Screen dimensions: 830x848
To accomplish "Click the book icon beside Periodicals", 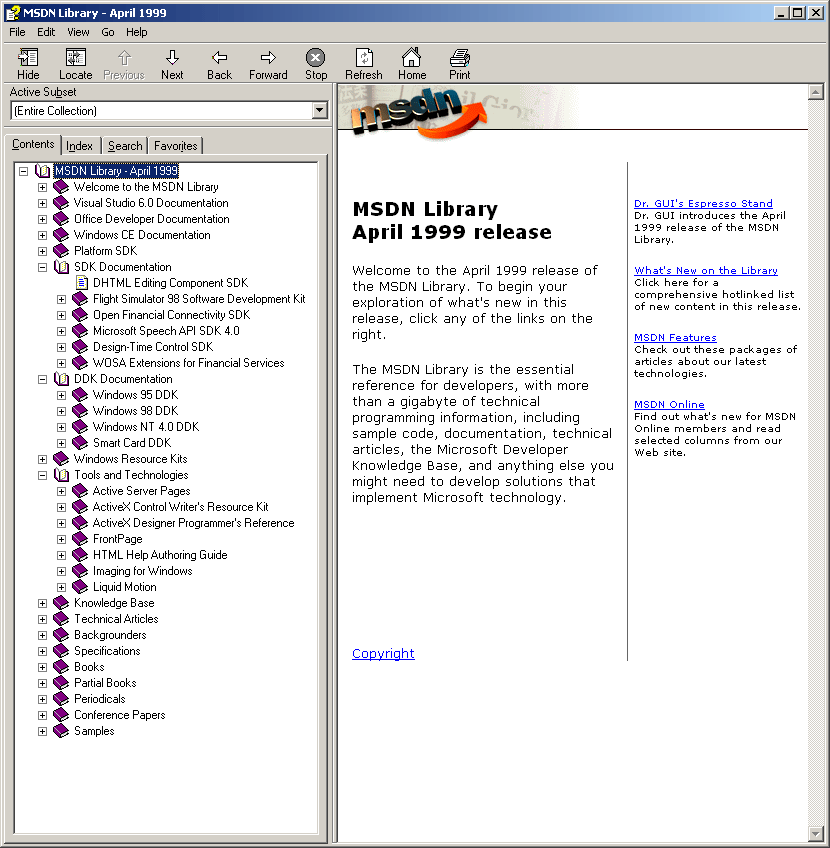I will click(x=62, y=699).
